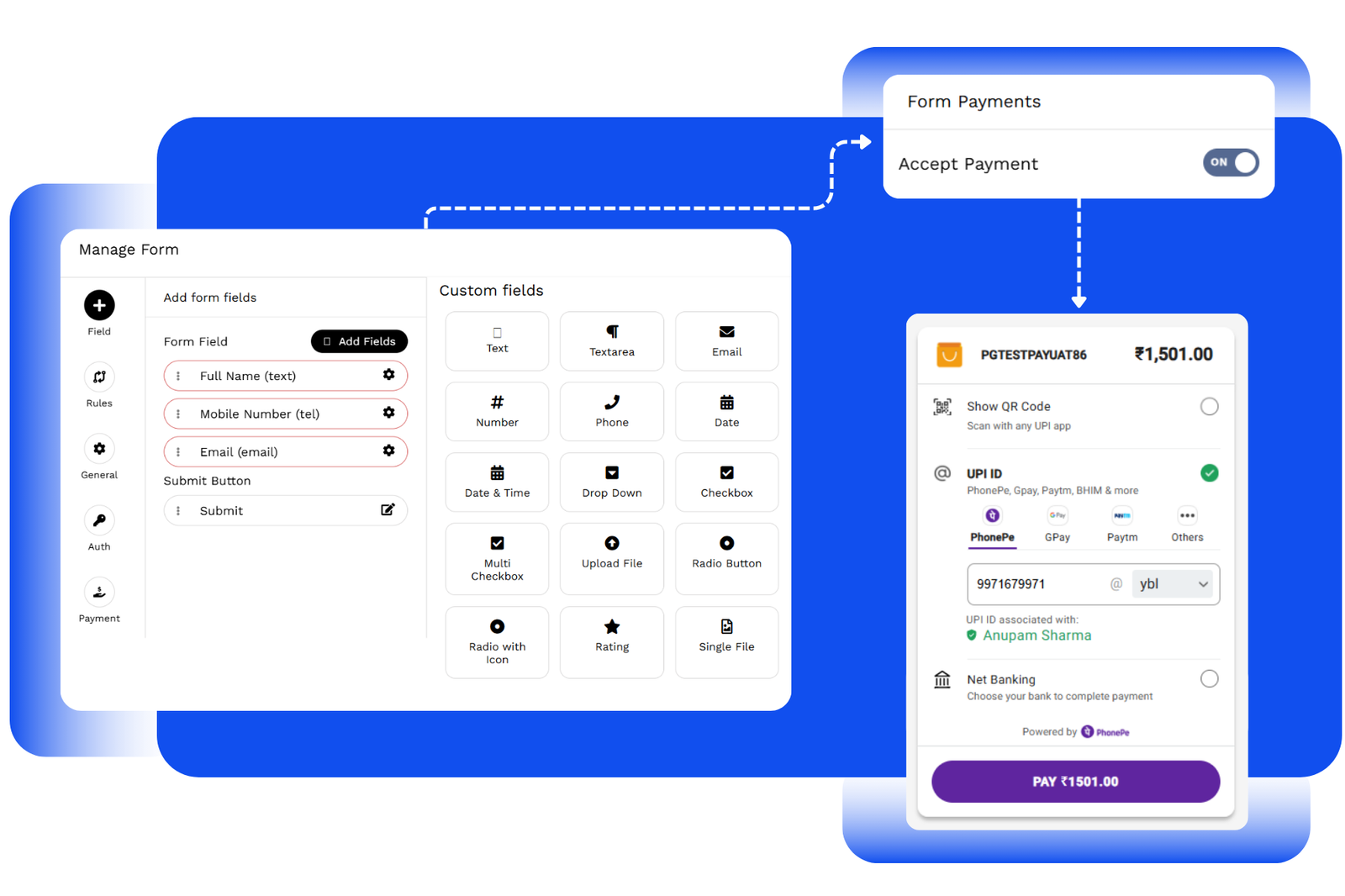The width and height of the screenshot is (1345, 896).
Task: Add the Rating star custom field
Action: click(x=611, y=636)
